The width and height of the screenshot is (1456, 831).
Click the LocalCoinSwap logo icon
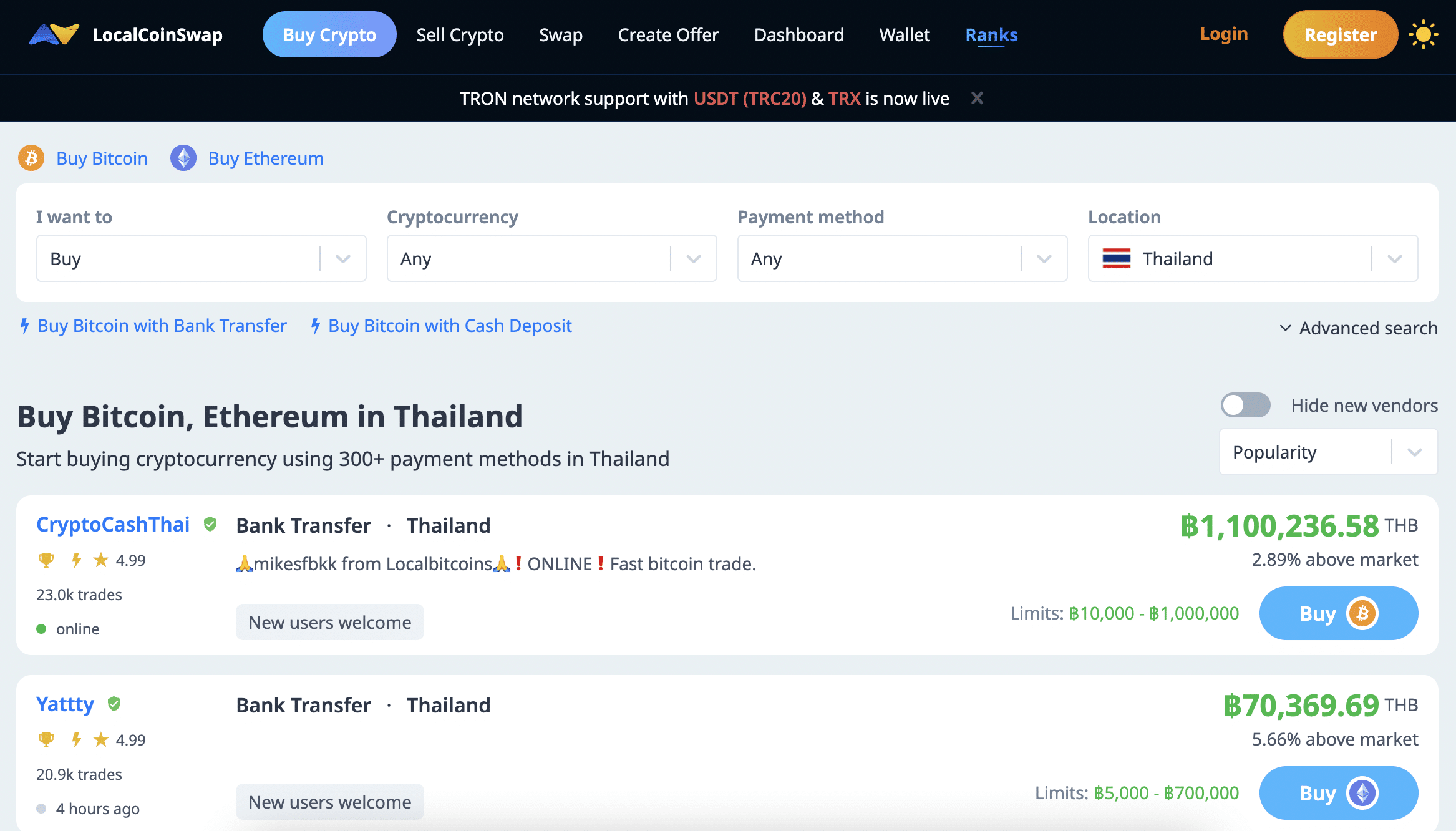tap(54, 34)
